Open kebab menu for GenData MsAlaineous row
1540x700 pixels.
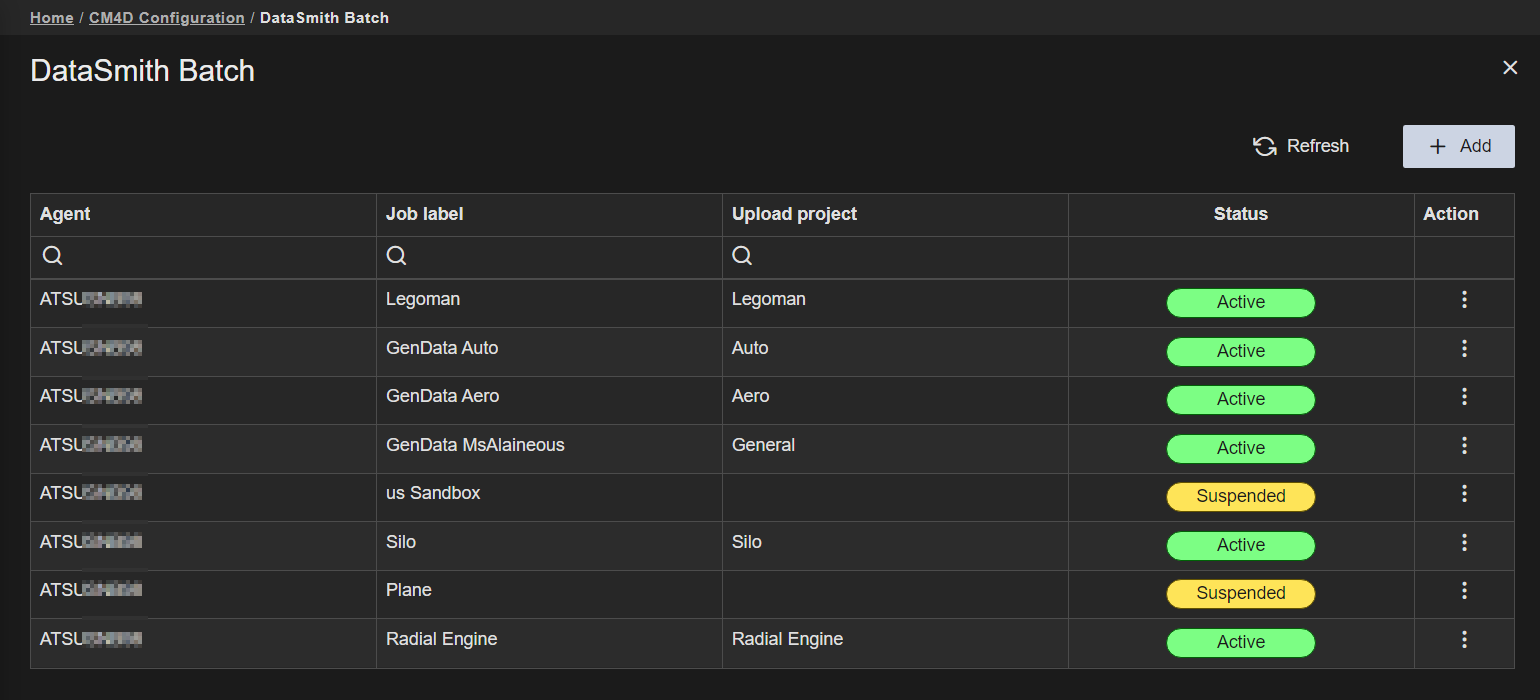tap(1464, 446)
